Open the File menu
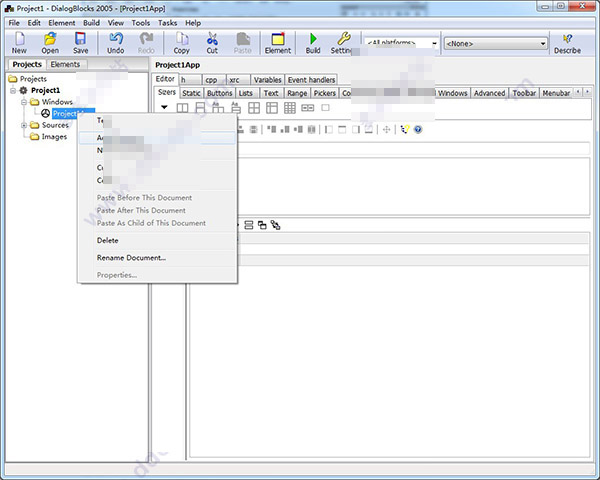This screenshot has height=480, width=600. (14, 23)
